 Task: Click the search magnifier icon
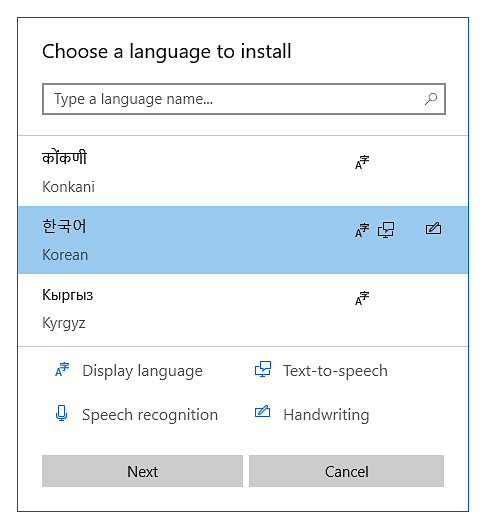point(431,99)
